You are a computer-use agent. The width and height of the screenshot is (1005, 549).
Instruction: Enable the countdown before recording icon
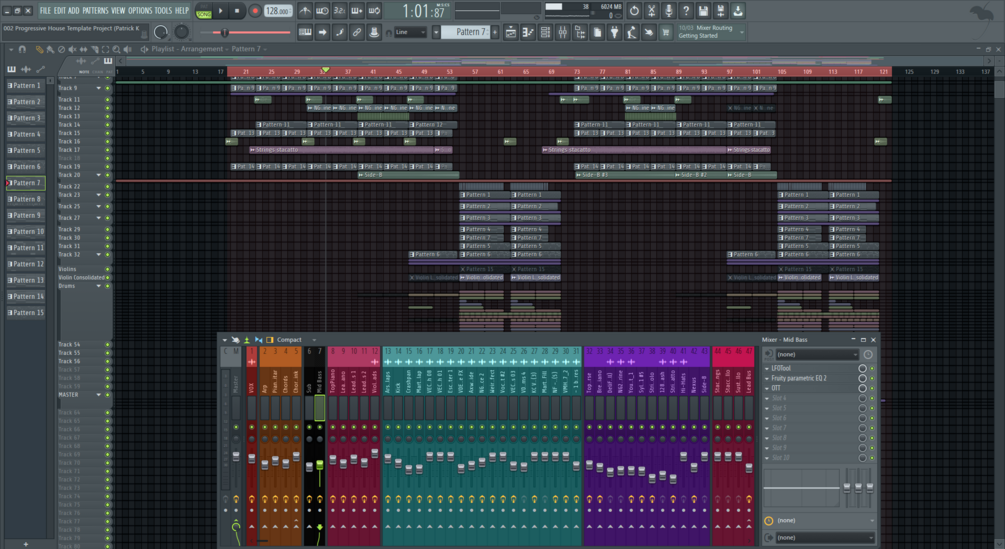click(x=340, y=11)
